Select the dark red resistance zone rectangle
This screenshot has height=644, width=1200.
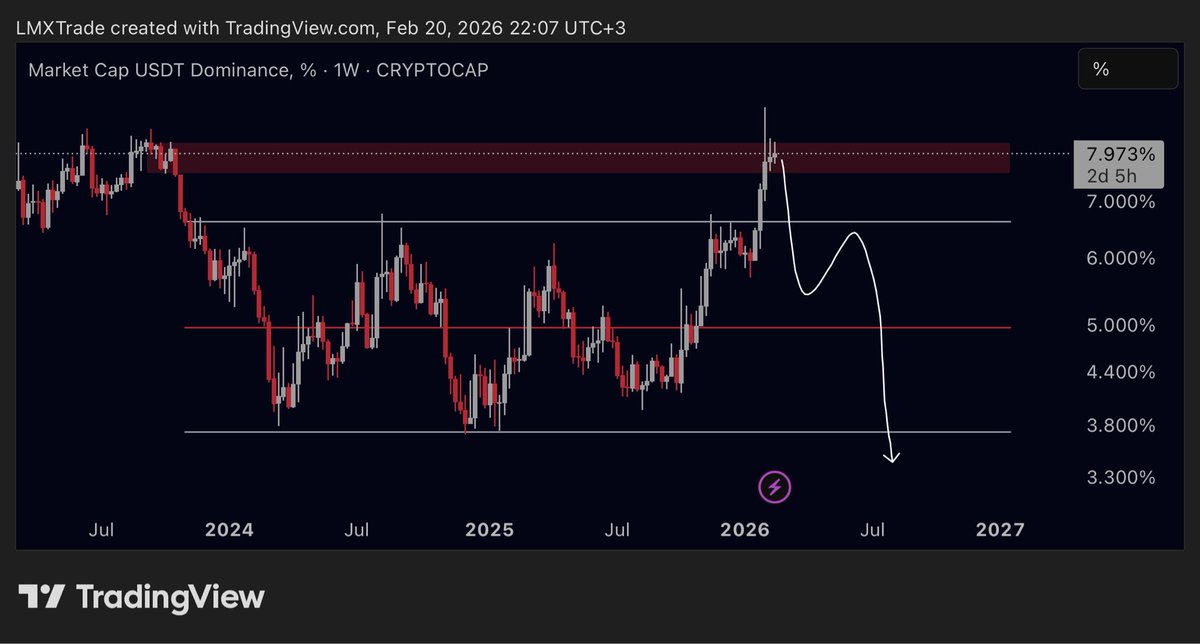point(578,157)
